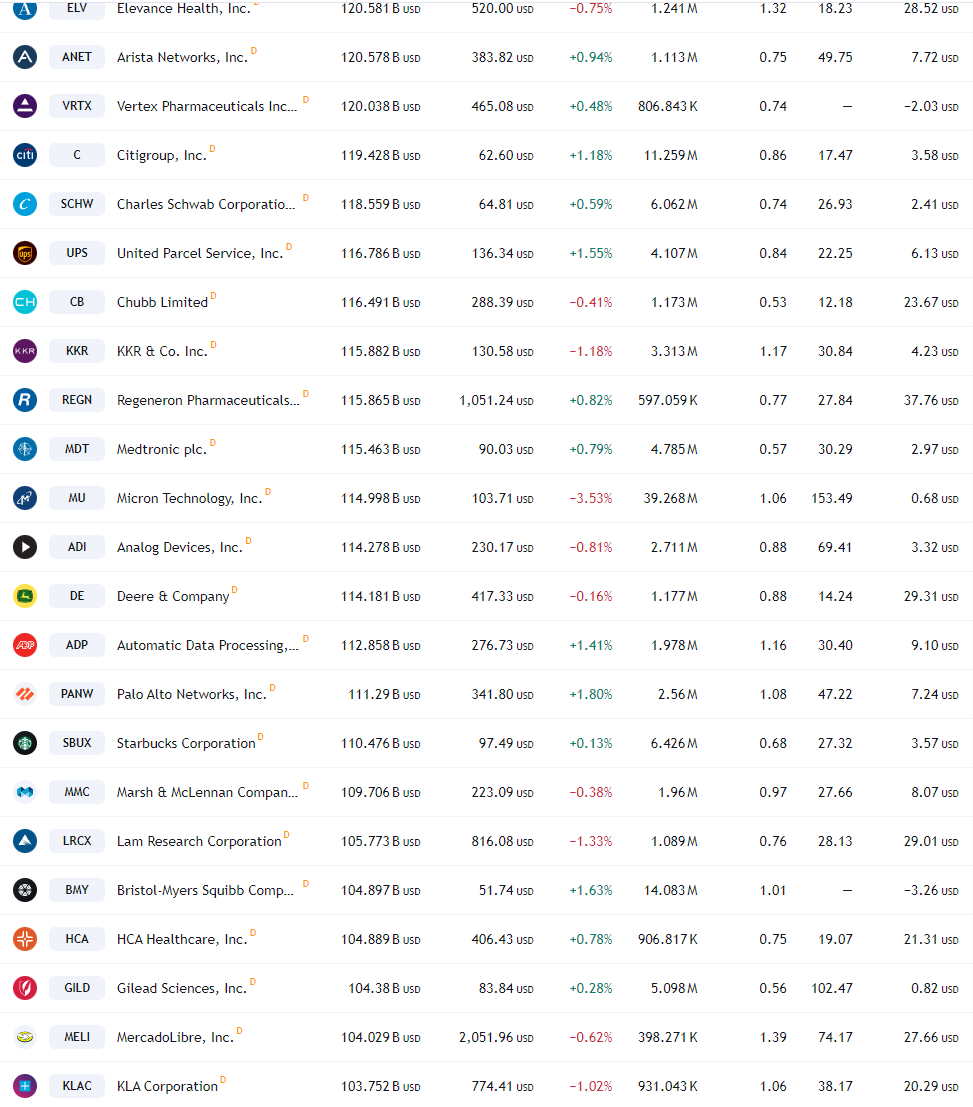
Task: Open the VRTX ticker symbol
Action: (77, 106)
